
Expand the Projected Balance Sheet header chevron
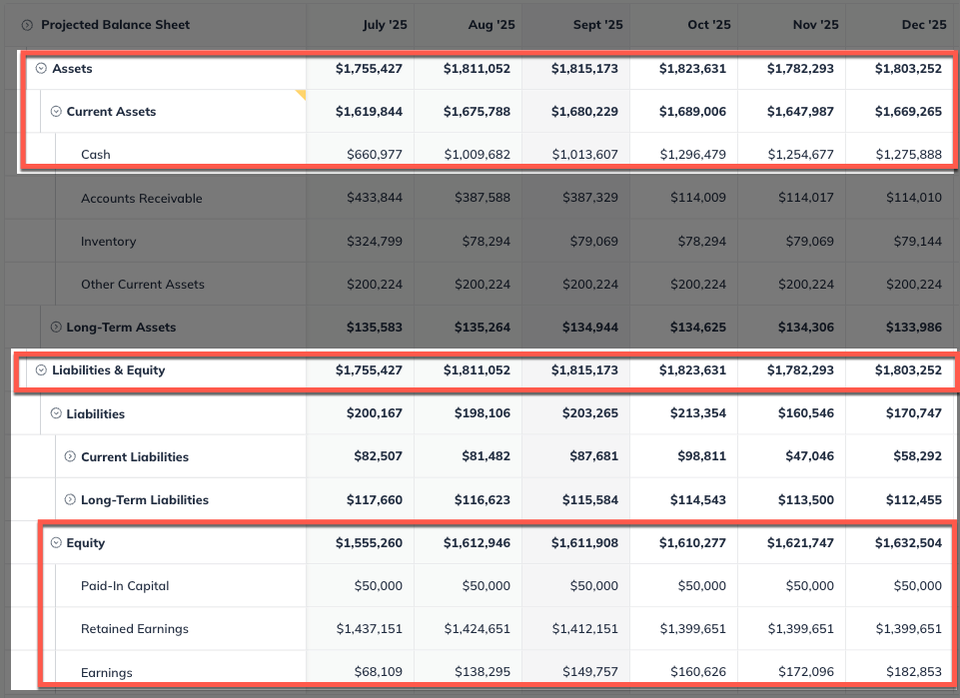tap(27, 25)
